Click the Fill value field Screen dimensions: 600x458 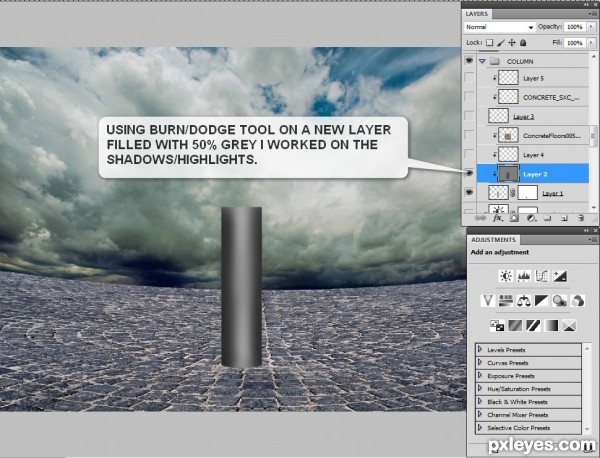click(x=575, y=42)
